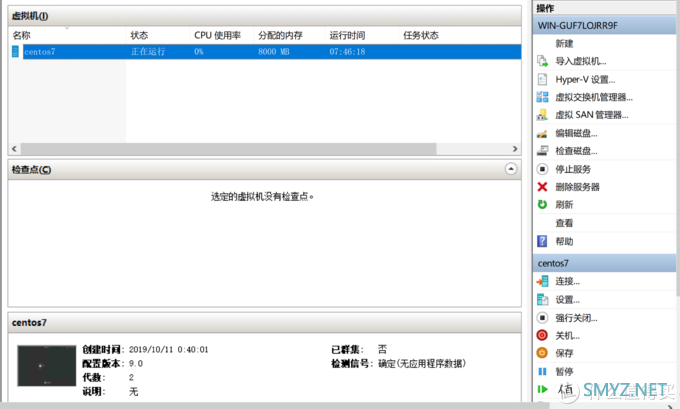Click the 检查磁盘... action text
Viewport: 680px width, 409px height.
click(576, 151)
